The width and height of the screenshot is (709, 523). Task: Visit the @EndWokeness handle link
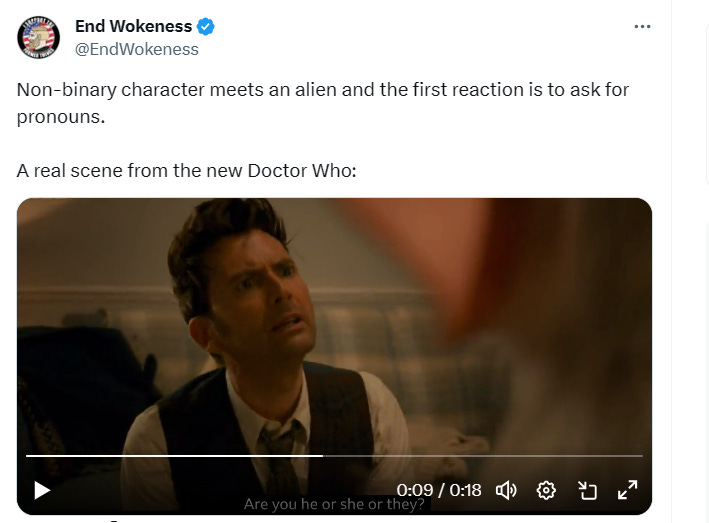tap(137, 49)
